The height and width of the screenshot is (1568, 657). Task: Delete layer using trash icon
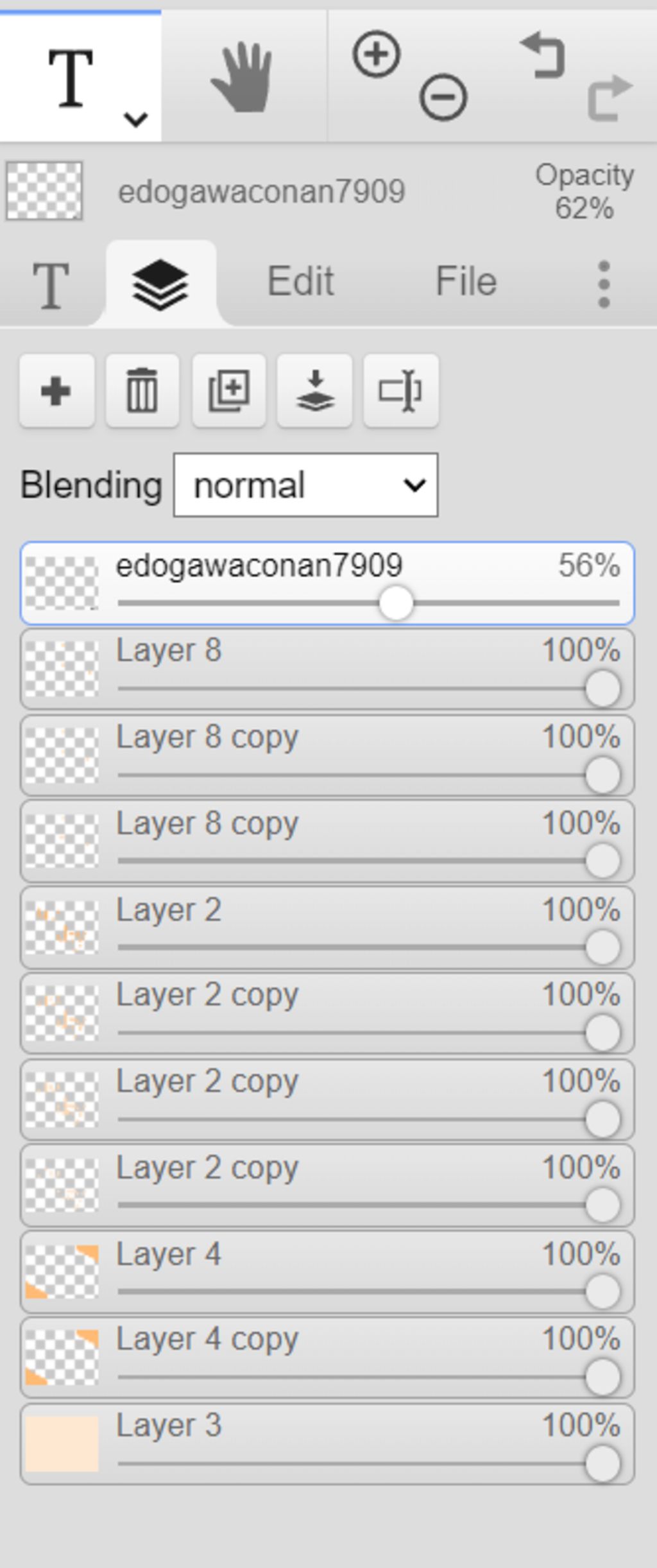tap(142, 390)
